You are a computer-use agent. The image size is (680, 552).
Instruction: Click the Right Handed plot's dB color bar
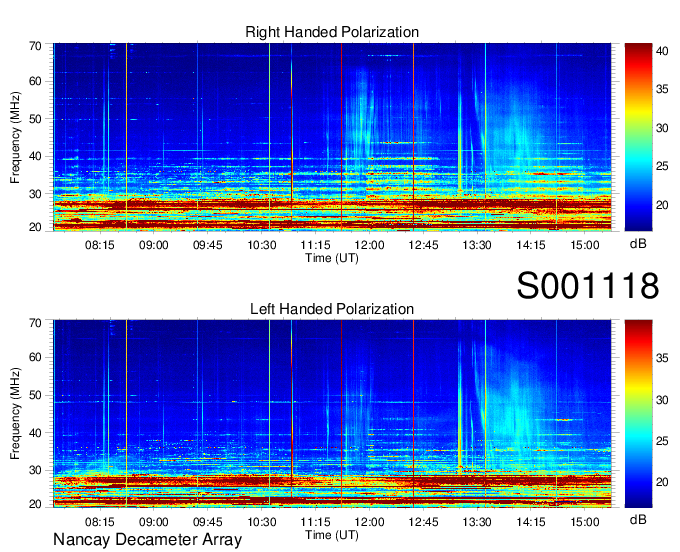pos(638,137)
